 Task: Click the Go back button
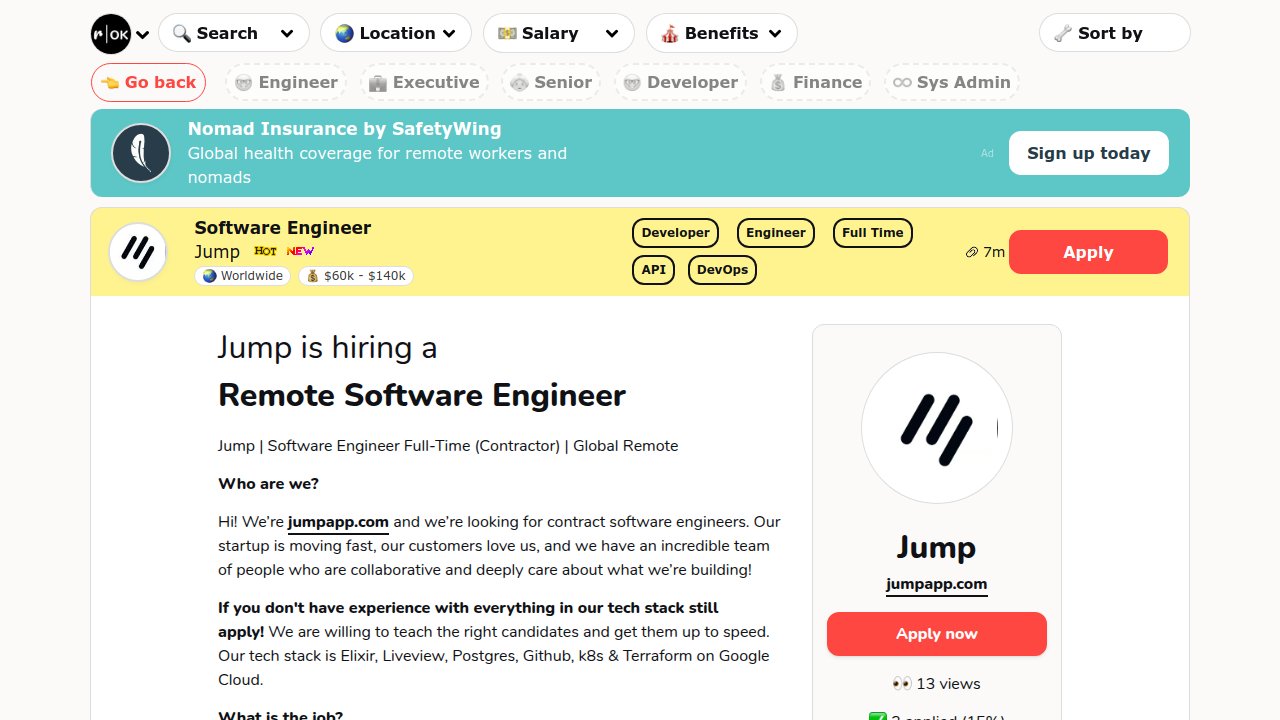(148, 82)
